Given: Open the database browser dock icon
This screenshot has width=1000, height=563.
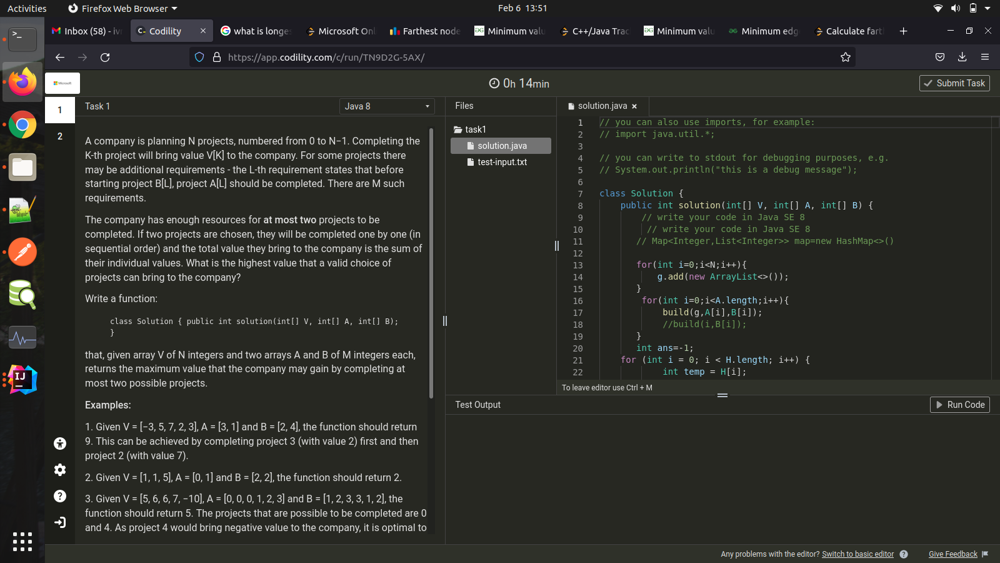Looking at the screenshot, I should pos(22,295).
